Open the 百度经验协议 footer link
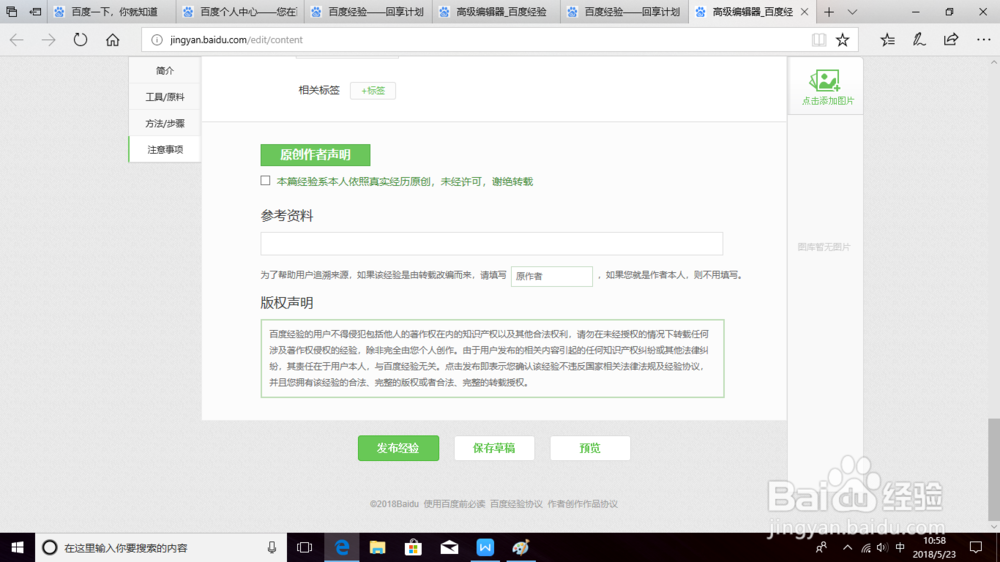Image resolution: width=1000 pixels, height=562 pixels. (516, 504)
